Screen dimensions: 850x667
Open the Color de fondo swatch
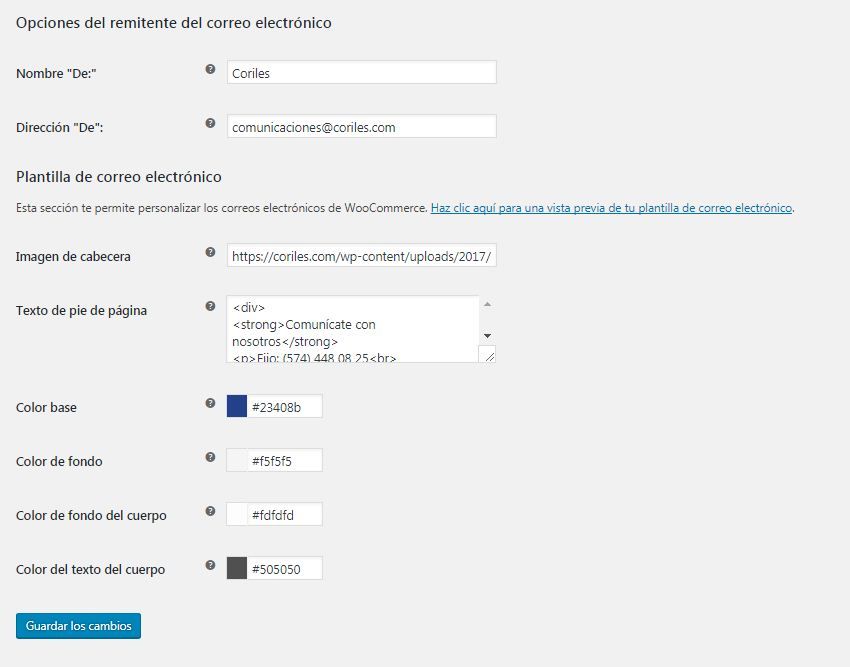pyautogui.click(x=237, y=460)
